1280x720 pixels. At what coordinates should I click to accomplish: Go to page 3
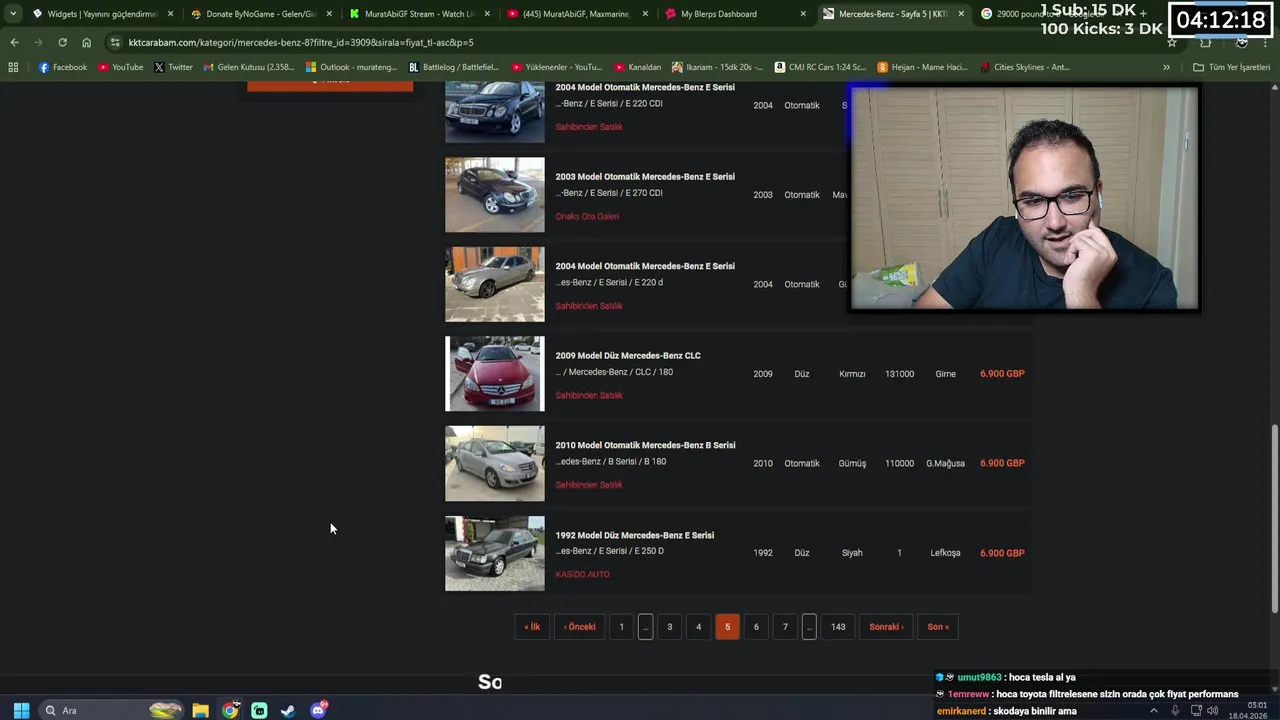point(670,627)
